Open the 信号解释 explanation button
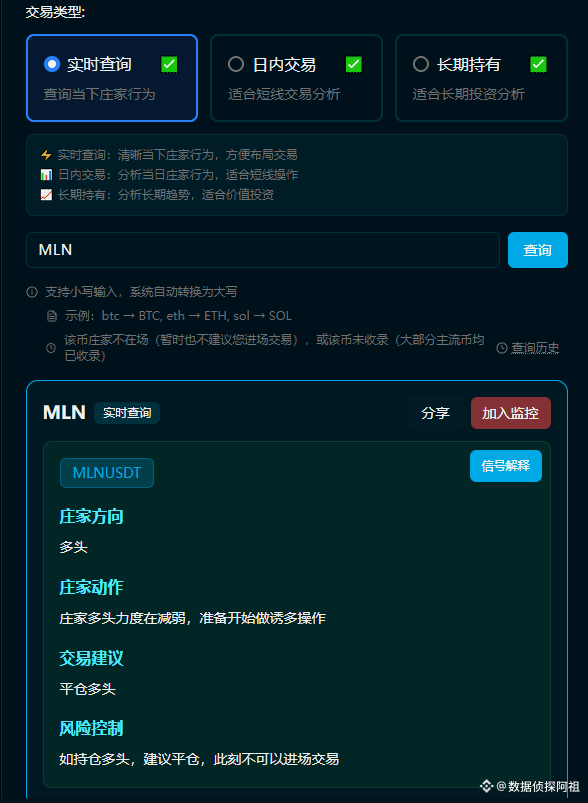This screenshot has height=803, width=588. [x=506, y=466]
